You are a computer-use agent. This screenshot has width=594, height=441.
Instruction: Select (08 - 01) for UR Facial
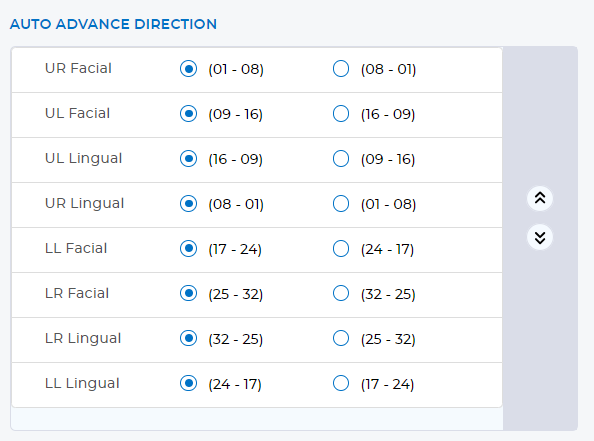[341, 69]
